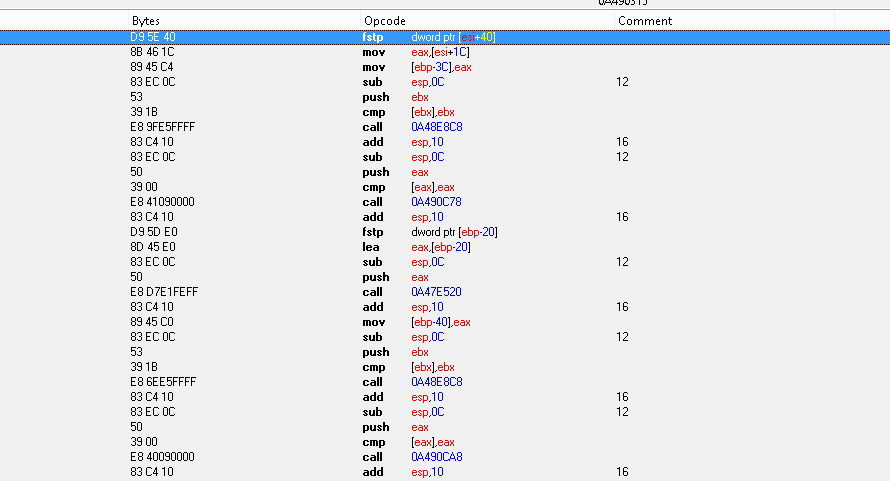Click mov mnemonic beside [ebp-3C],eax
The image size is (890, 481).
[x=373, y=67]
